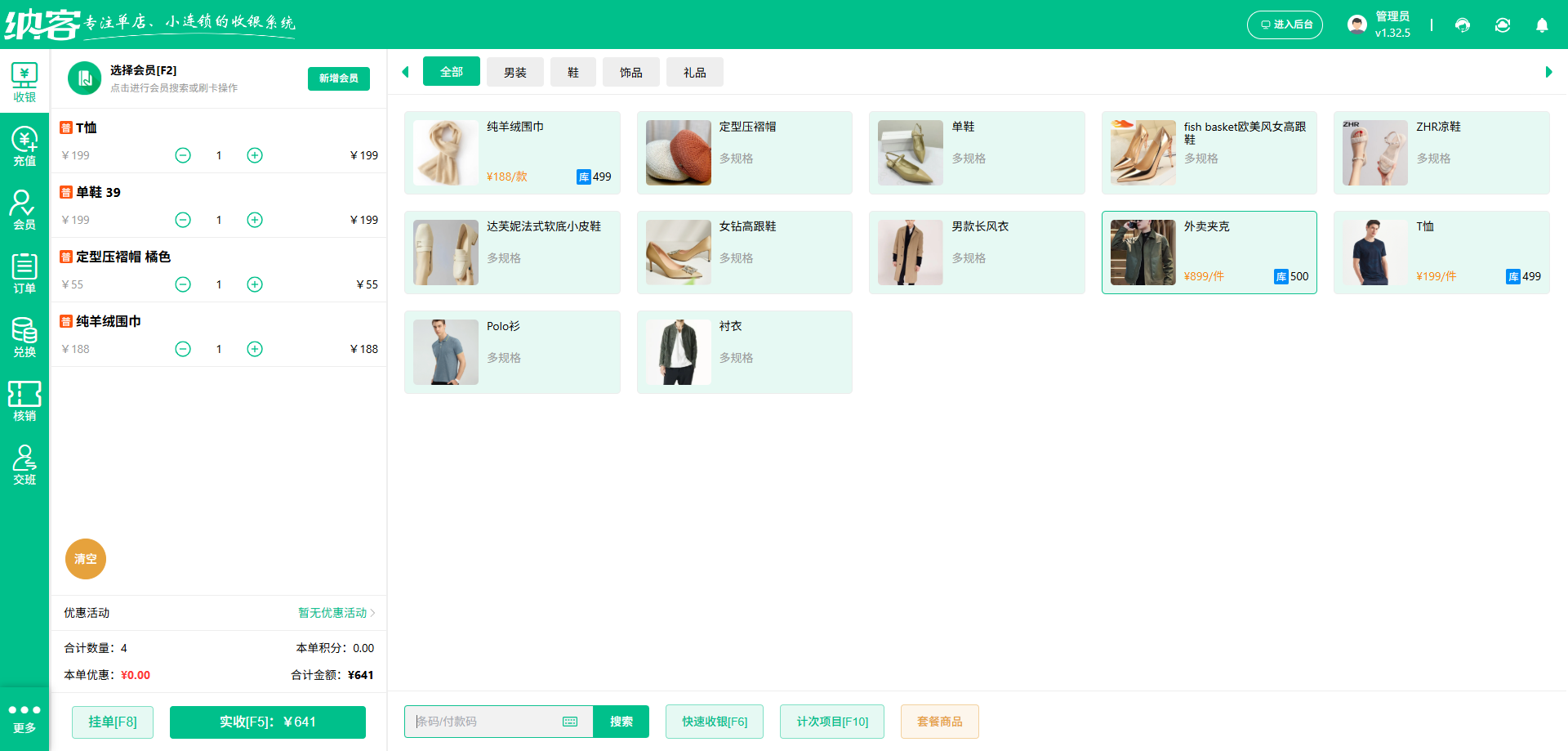This screenshot has width=1568, height=751.
Task: Click the sync refresh icon in top bar
Action: 1503,25
